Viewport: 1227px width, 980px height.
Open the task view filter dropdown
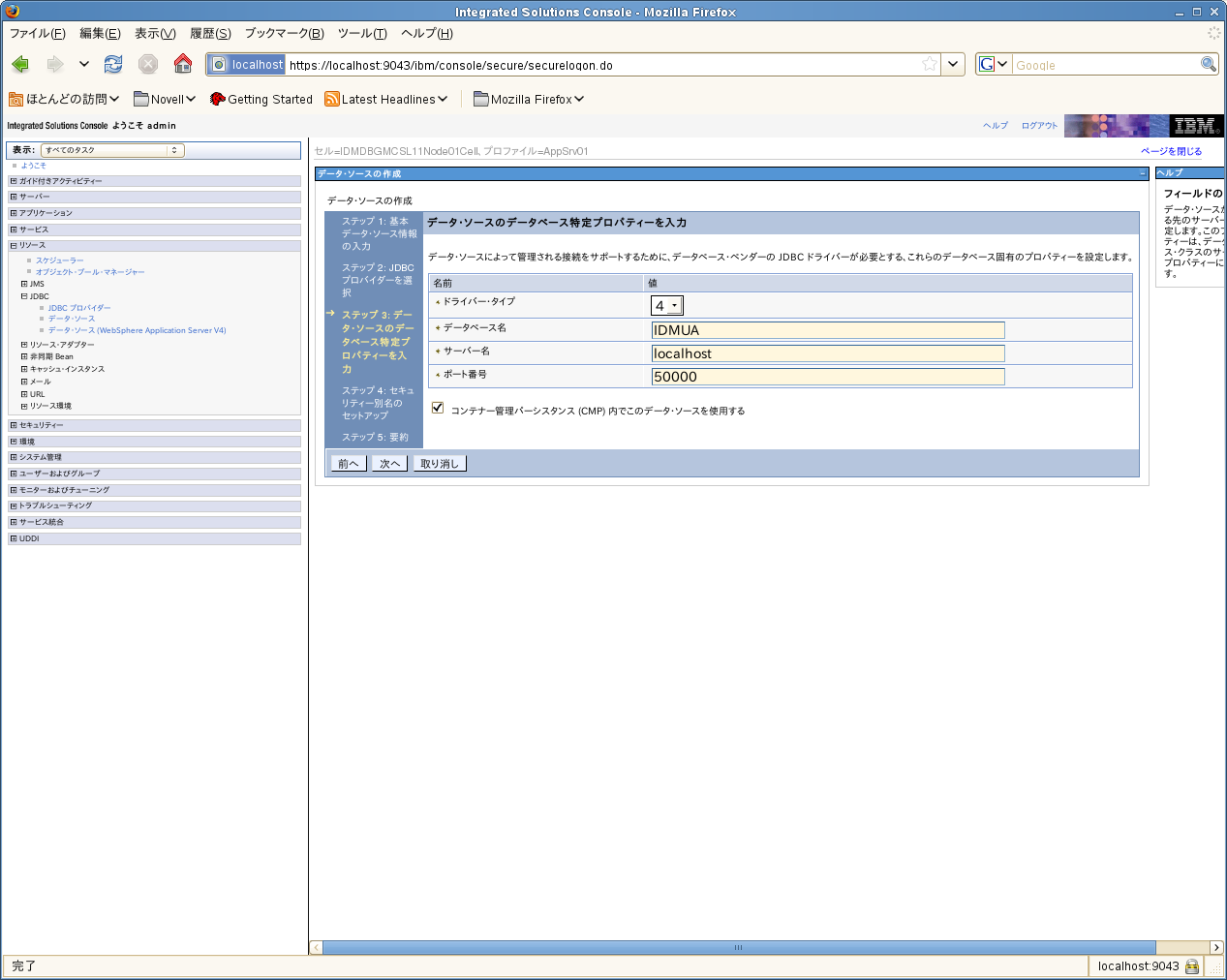pyautogui.click(x=112, y=150)
